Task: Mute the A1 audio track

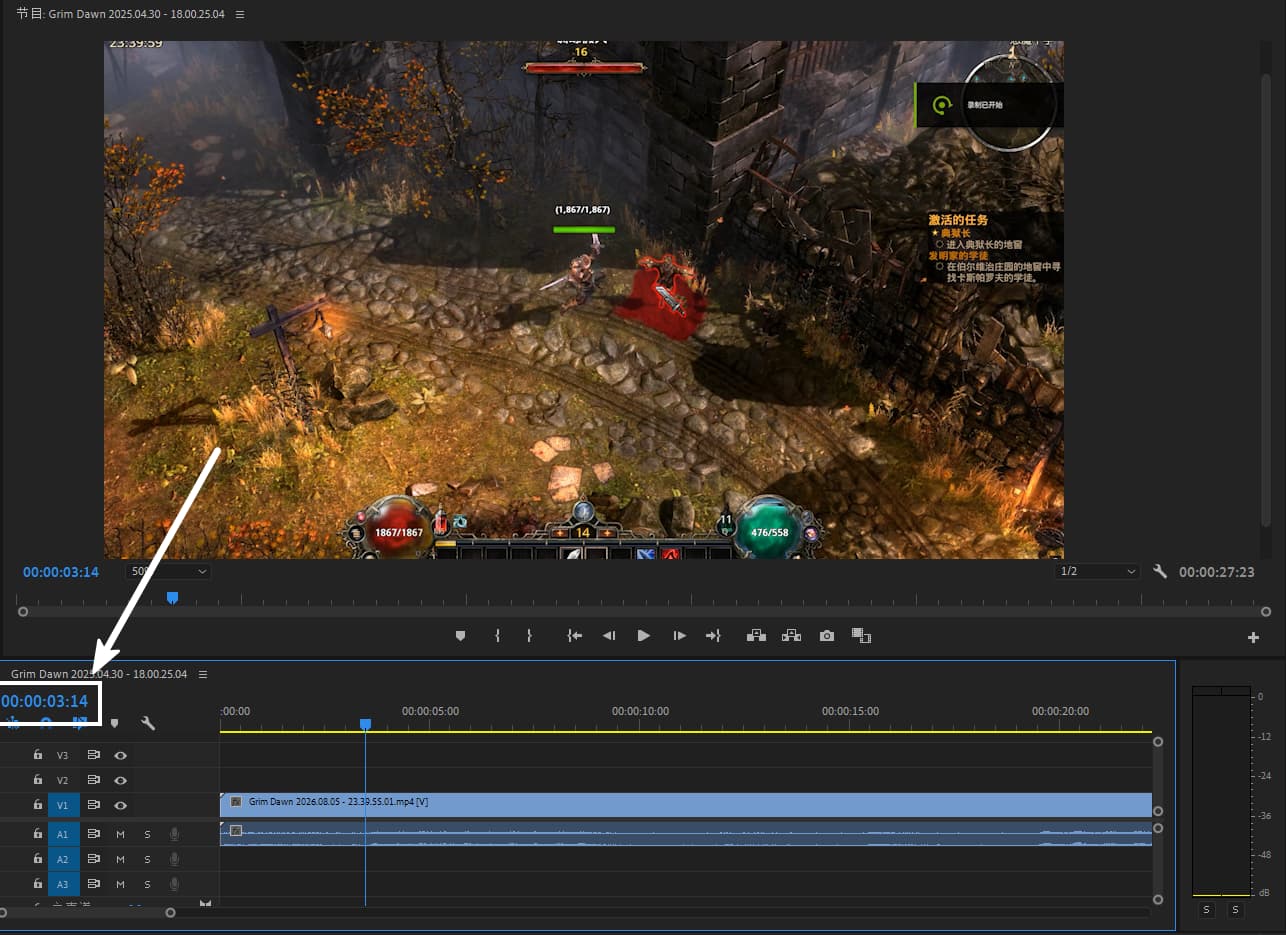Action: [120, 834]
